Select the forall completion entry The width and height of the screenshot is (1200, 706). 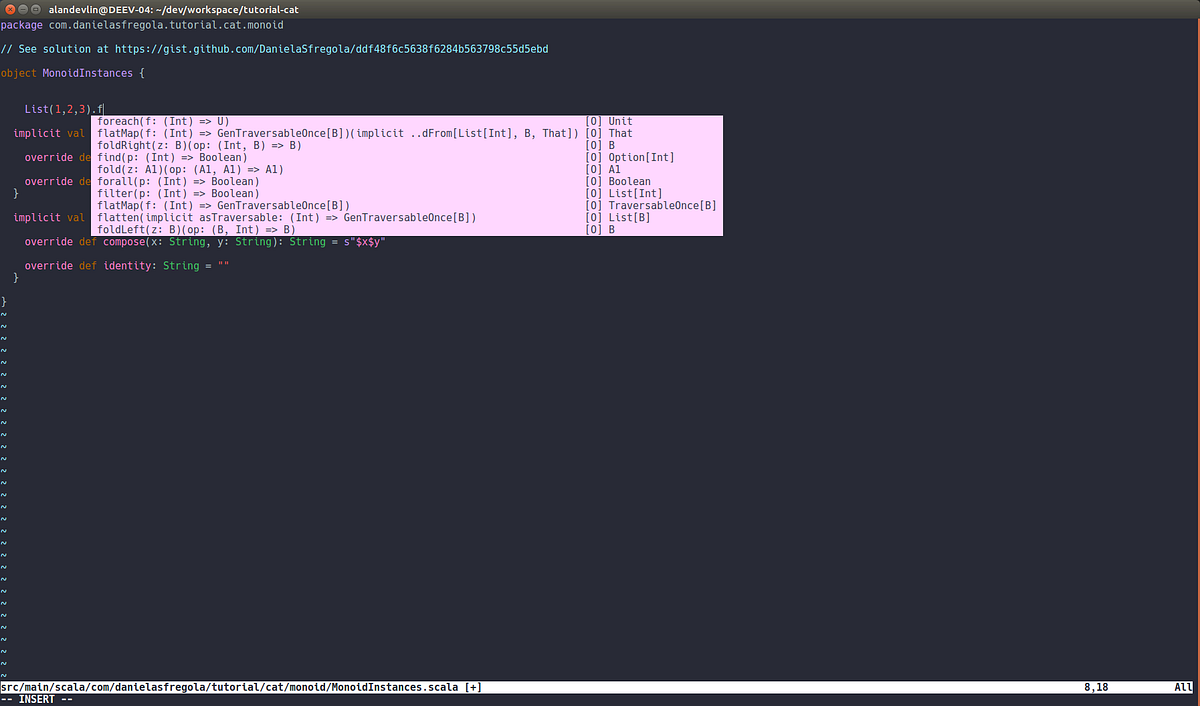[170, 181]
